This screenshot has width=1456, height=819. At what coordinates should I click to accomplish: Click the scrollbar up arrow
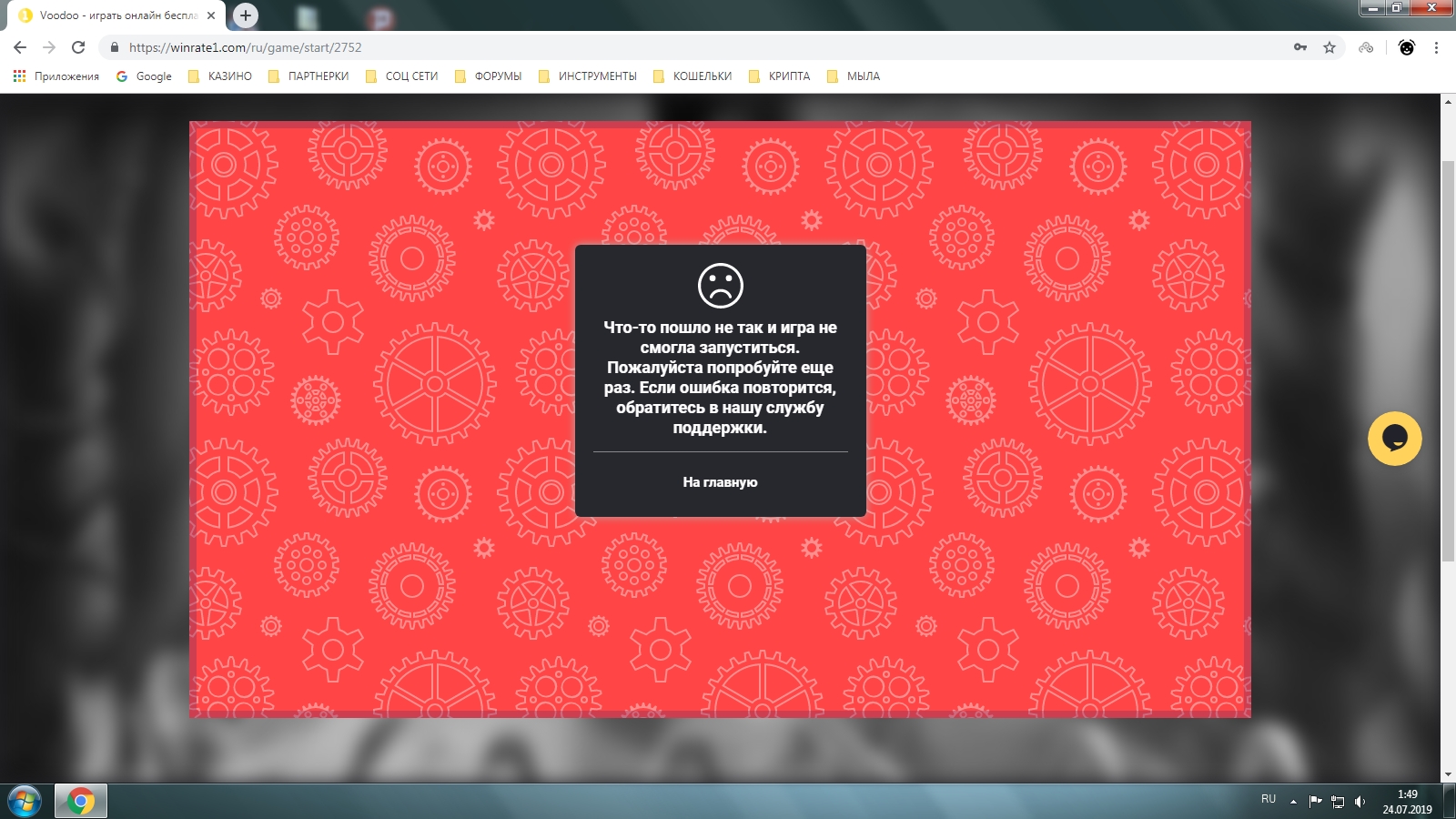click(x=1448, y=101)
